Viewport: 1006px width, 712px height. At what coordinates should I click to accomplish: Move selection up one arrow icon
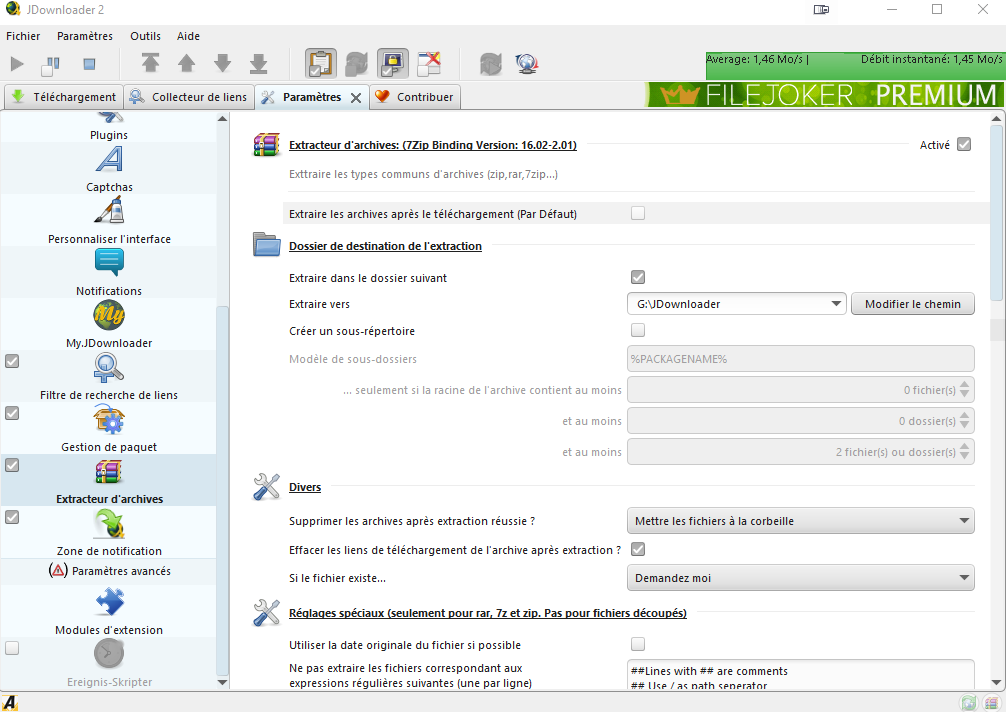point(187,63)
